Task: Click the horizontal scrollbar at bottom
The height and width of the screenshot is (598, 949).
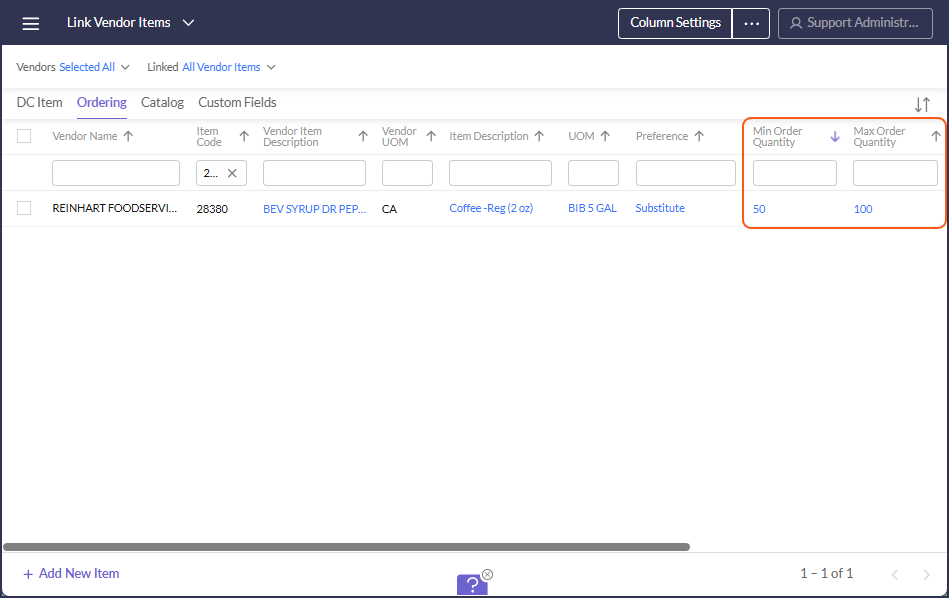Action: 346,547
